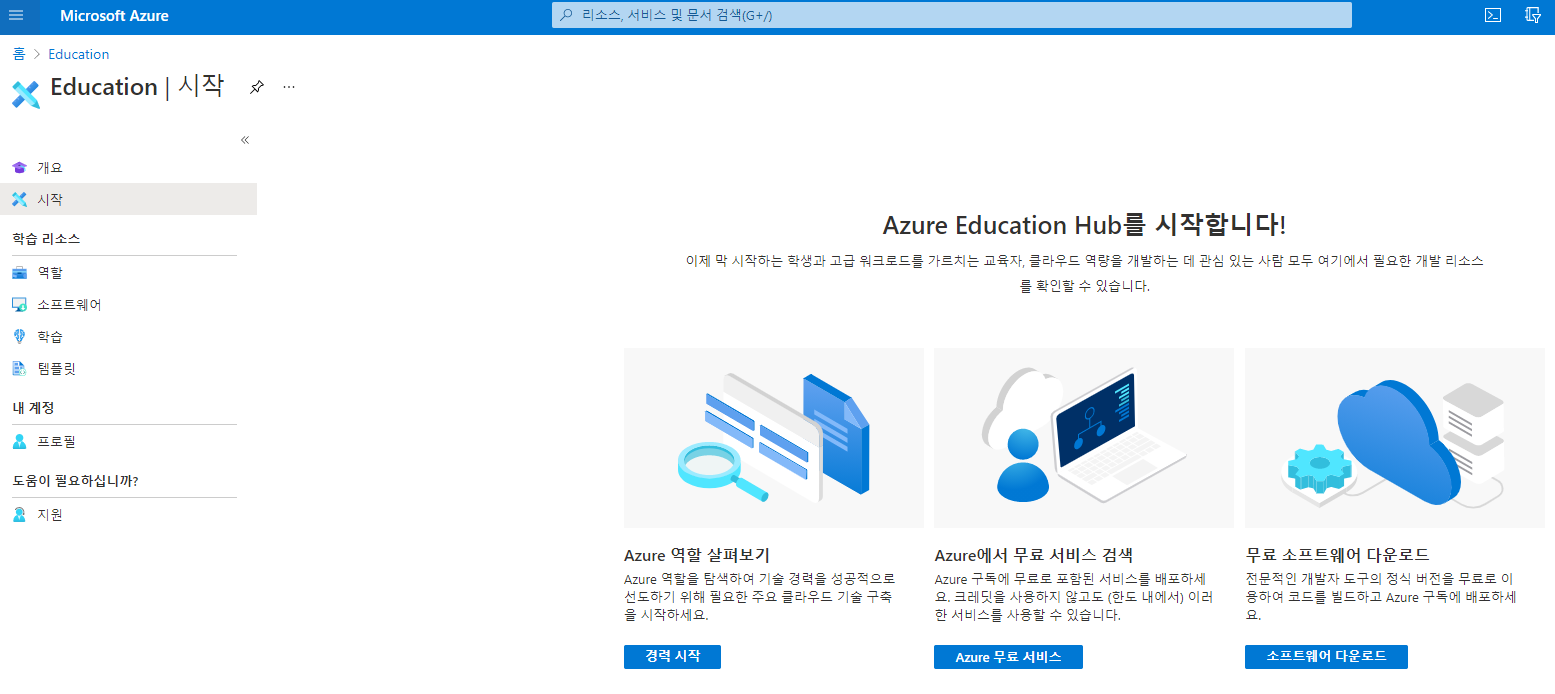The height and width of the screenshot is (694, 1555).
Task: Click the Azure 역할 살펴보기 heading
Action: click(x=697, y=555)
